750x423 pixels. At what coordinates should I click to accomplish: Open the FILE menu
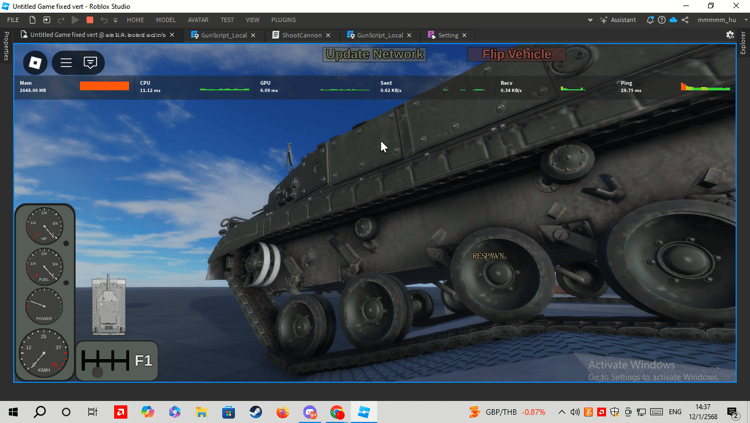pyautogui.click(x=13, y=20)
